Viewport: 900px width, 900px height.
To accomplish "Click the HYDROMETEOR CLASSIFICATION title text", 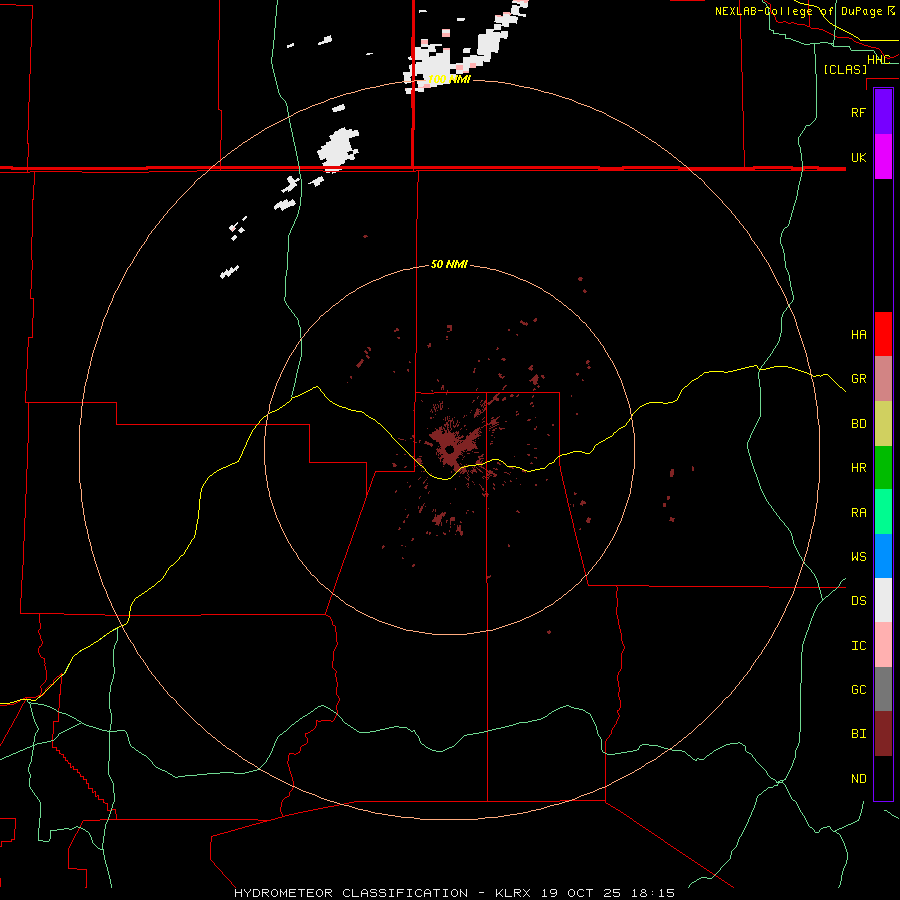I will (x=351, y=893).
